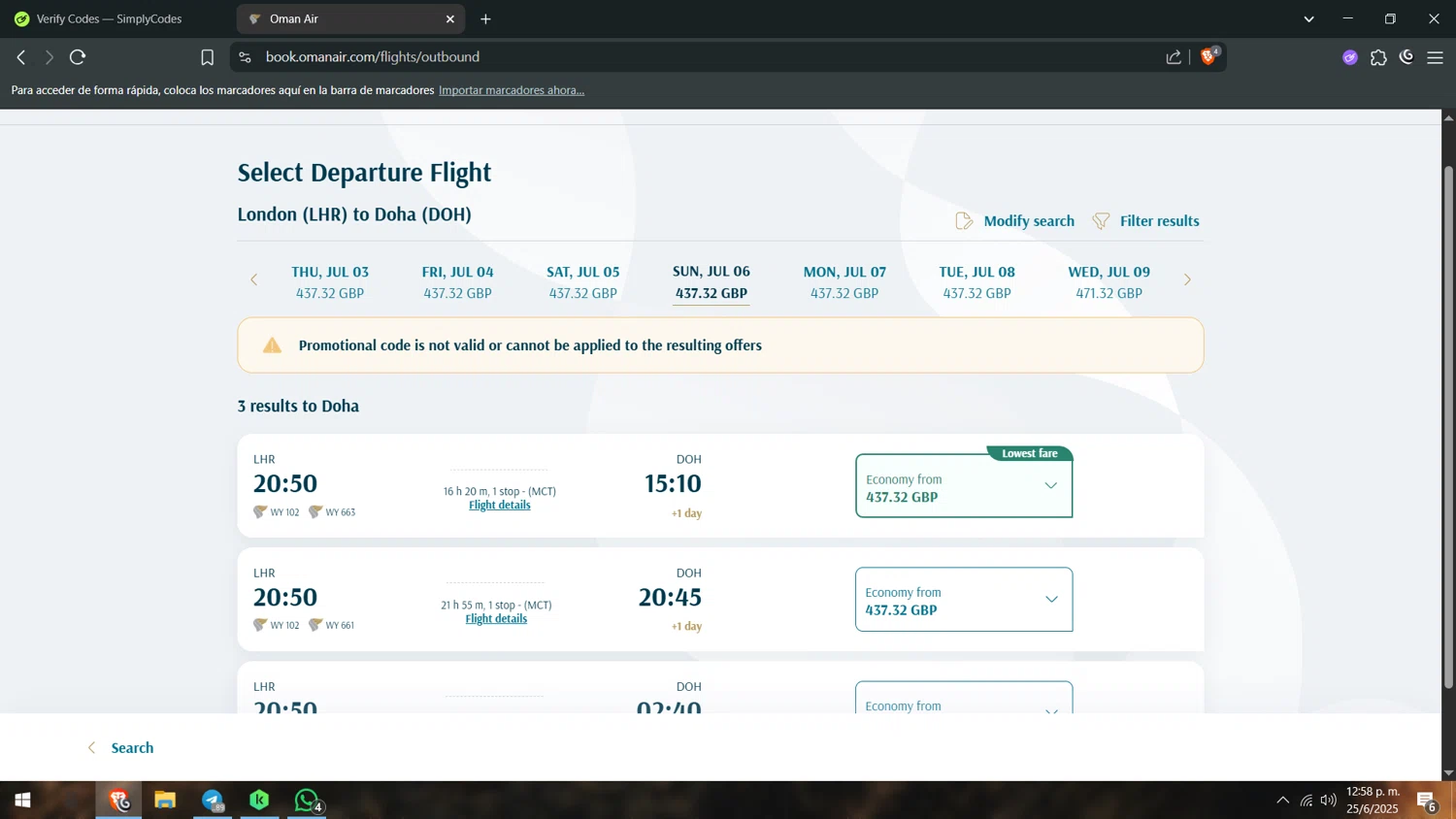Image resolution: width=1456 pixels, height=819 pixels.
Task: Click the crescent moon icon in the toolbar
Action: [1406, 57]
